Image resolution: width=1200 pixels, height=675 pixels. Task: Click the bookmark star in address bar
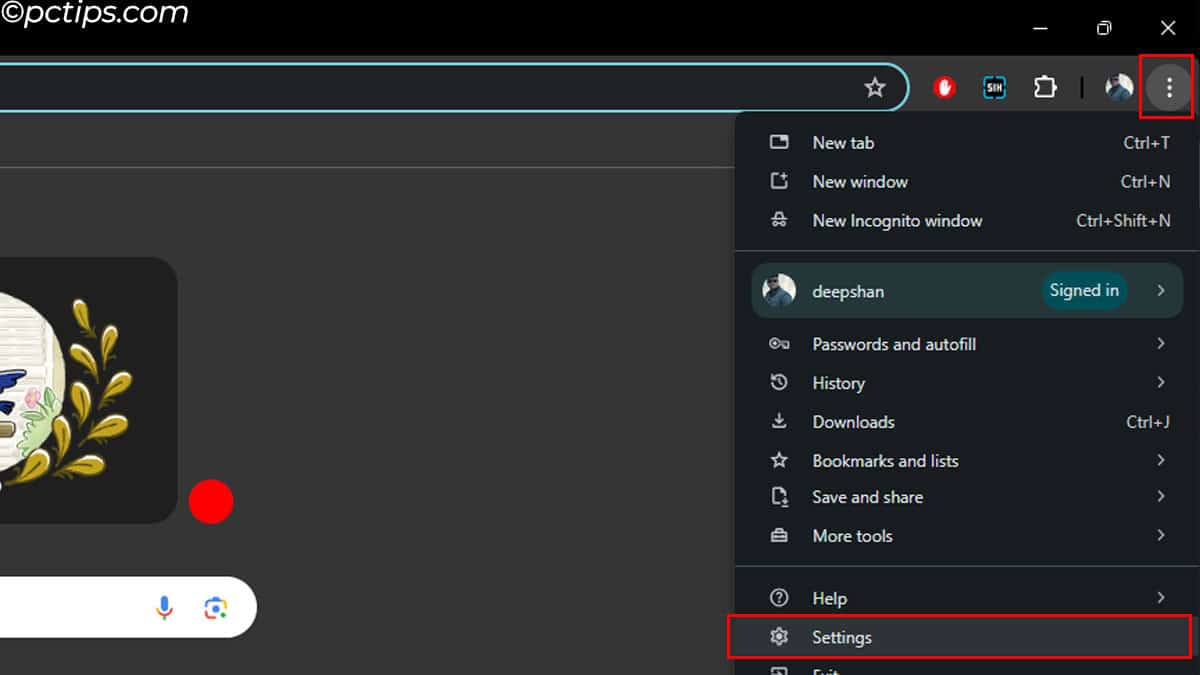tap(875, 88)
